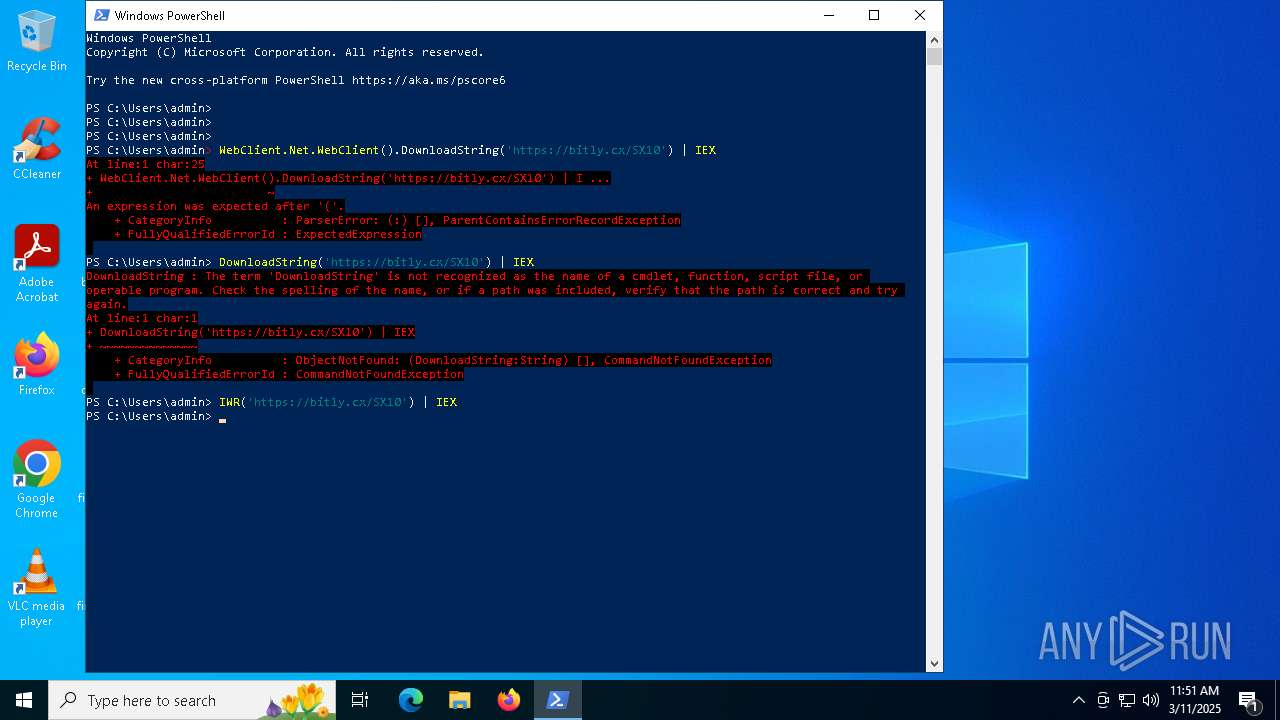This screenshot has width=1280, height=720.
Task: Launch Microsoft Edge from the taskbar
Action: point(411,700)
